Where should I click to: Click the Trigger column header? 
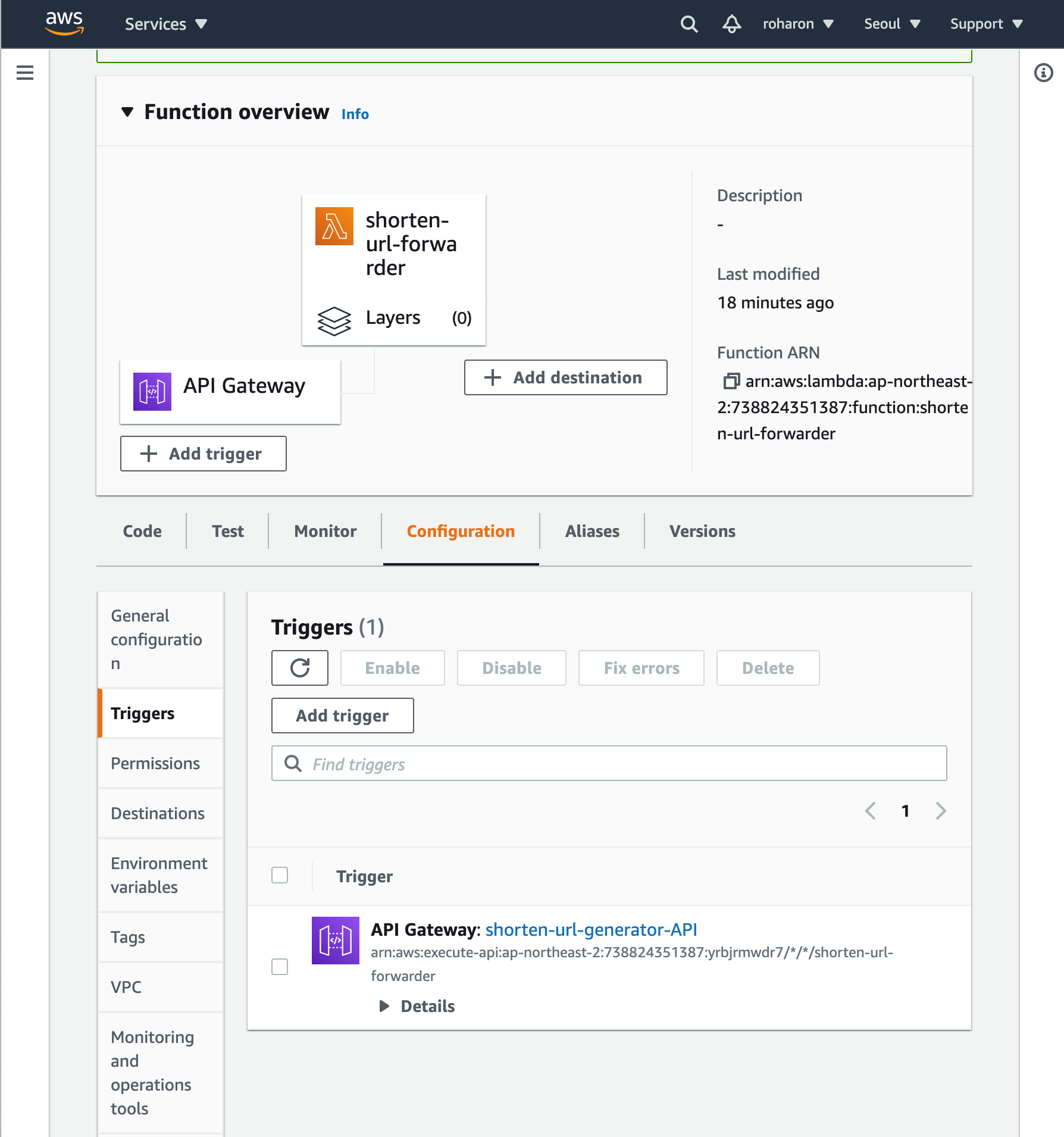pyautogui.click(x=364, y=876)
